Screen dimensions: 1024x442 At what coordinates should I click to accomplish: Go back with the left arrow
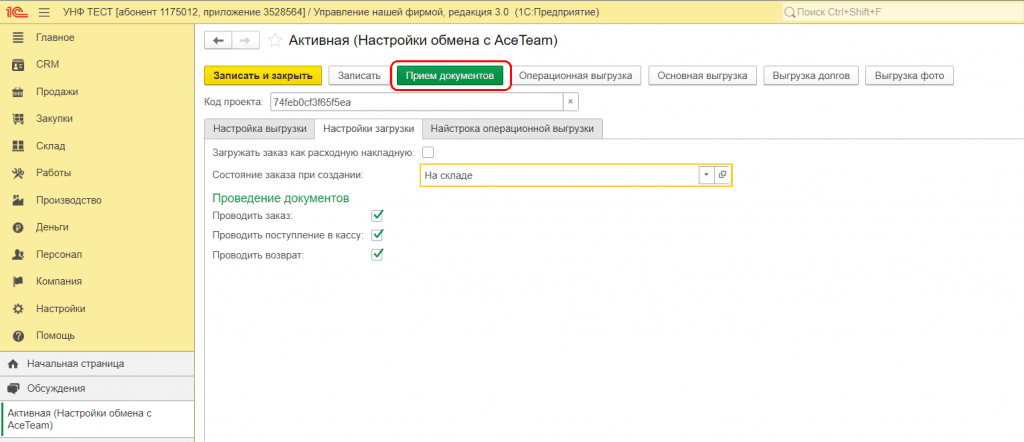click(218, 41)
